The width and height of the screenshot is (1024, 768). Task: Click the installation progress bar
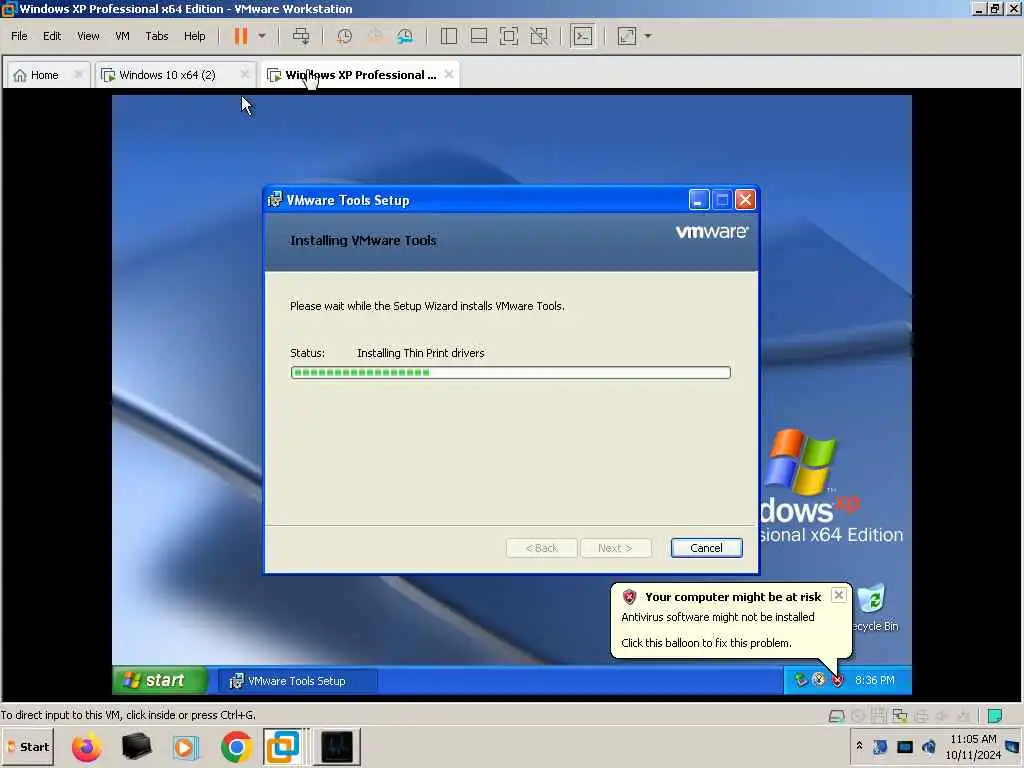pos(510,372)
